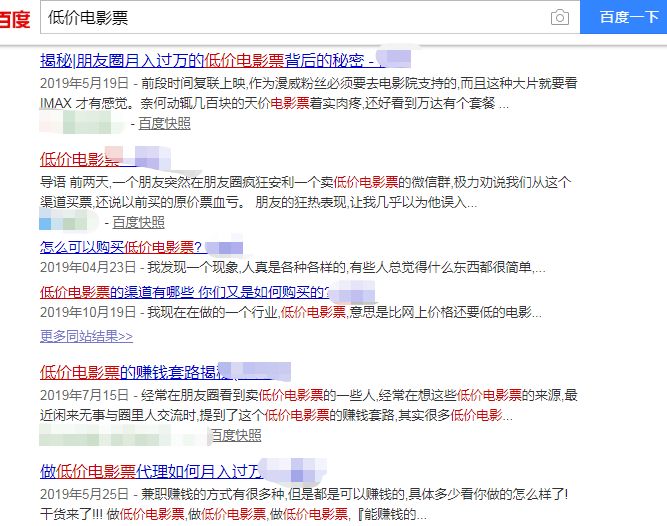
Task: Open 百度快照 under the 2019年7月15日 result
Action: [237, 435]
